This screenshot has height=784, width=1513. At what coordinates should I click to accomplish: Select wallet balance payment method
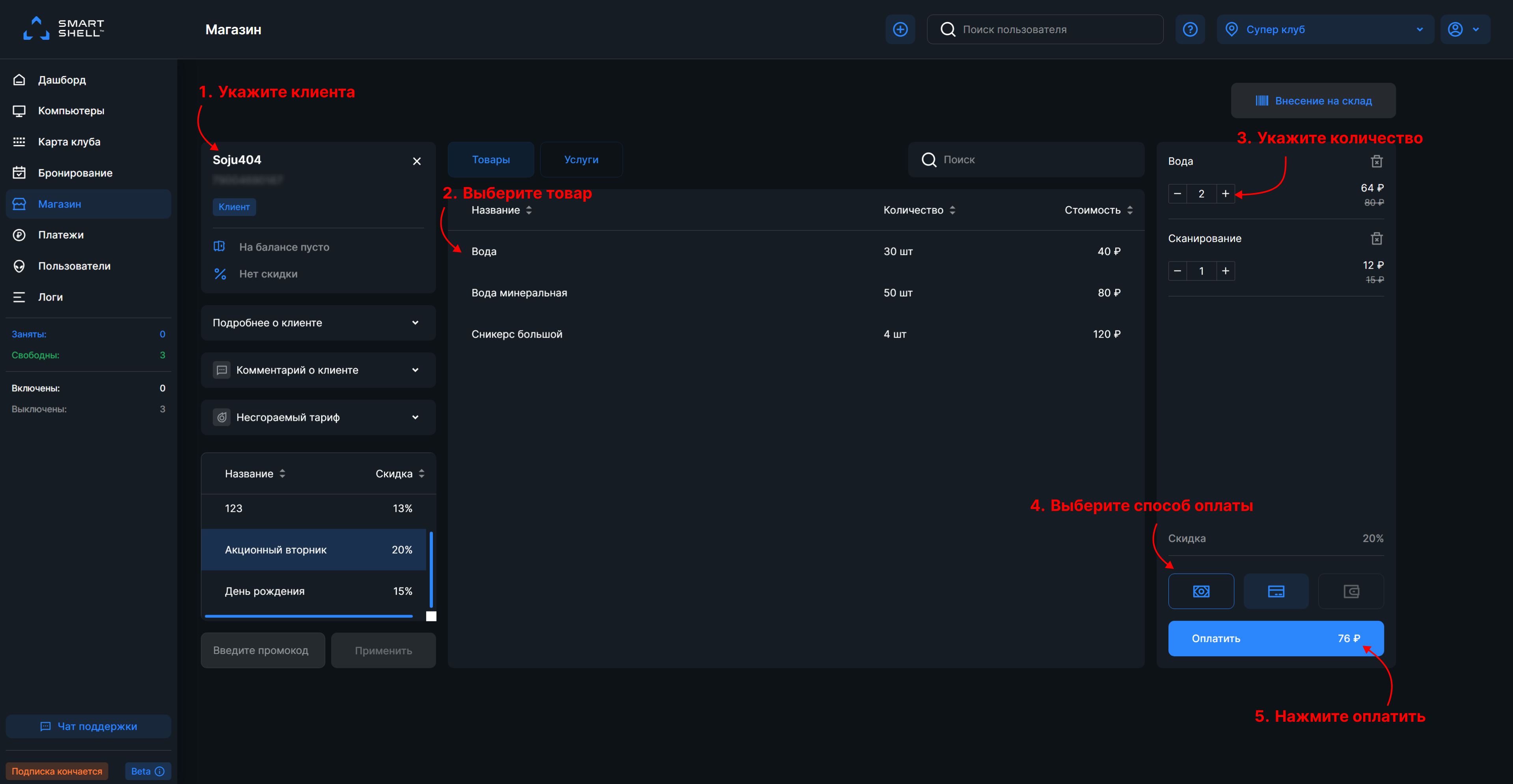(x=1351, y=591)
